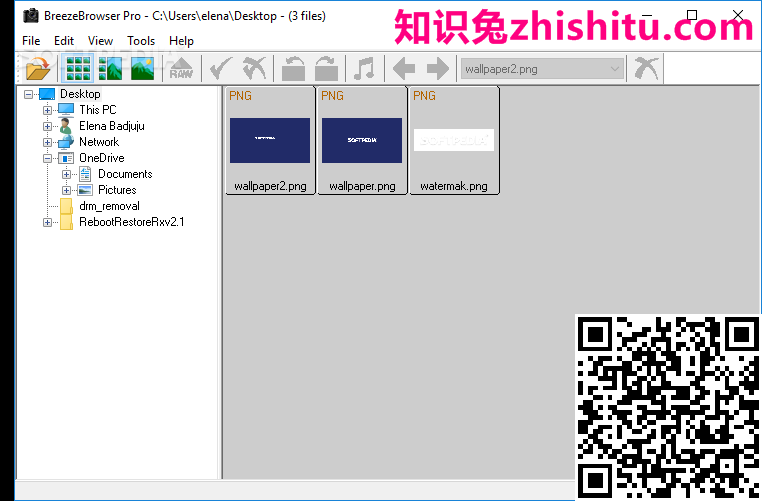Expand the Documents folder node
Image resolution: width=762 pixels, height=501 pixels.
point(66,174)
